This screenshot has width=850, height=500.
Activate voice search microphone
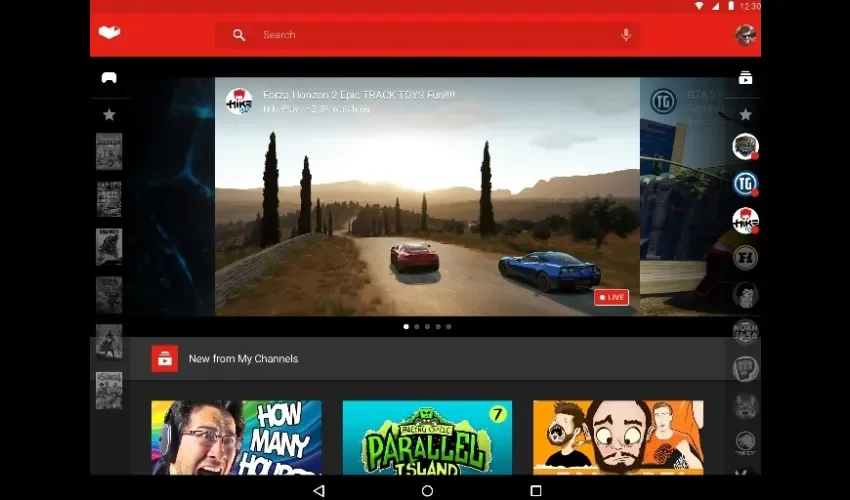coord(626,35)
